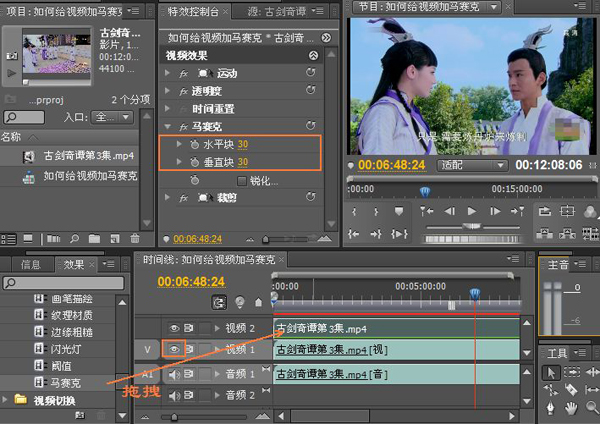Toggle timeline snap button
This screenshot has width=600, height=424.
pos(219,303)
